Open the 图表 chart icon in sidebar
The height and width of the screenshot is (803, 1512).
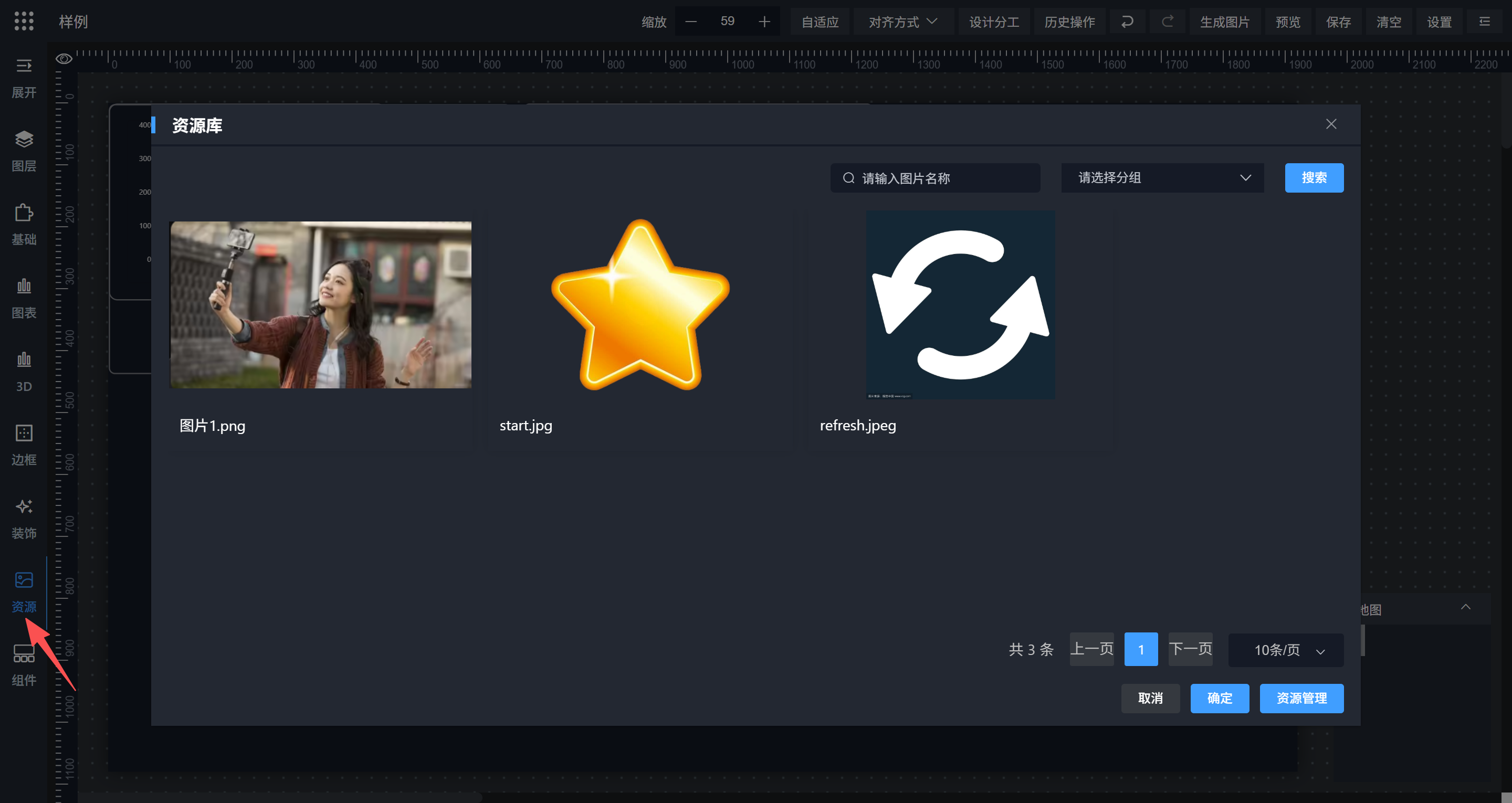24,287
